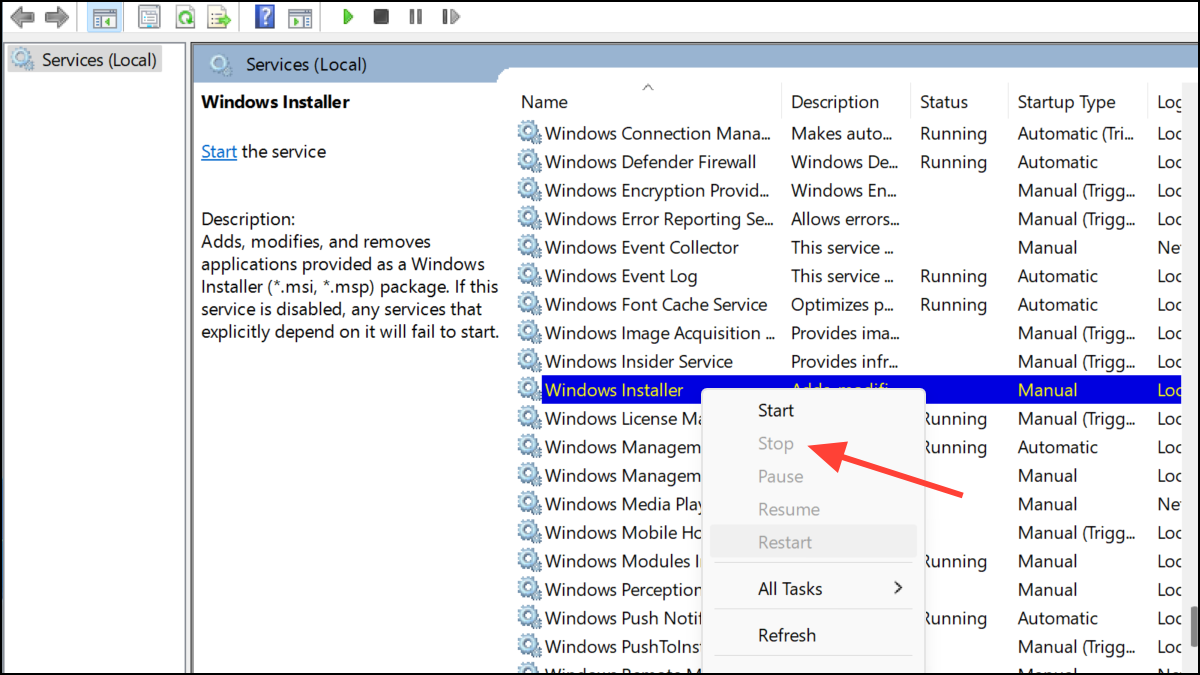The image size is (1200, 675).
Task: Select the Windows Font Cache Service name
Action: pyautogui.click(x=656, y=304)
